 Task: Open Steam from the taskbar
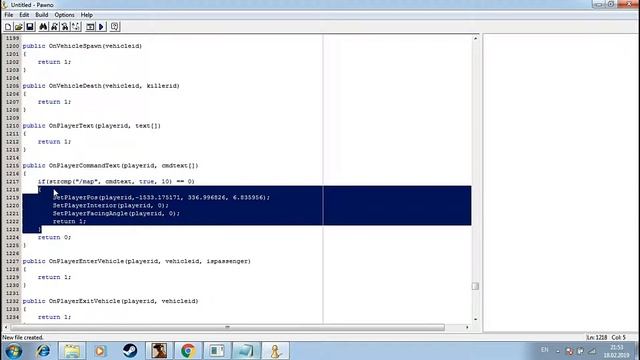(130, 351)
